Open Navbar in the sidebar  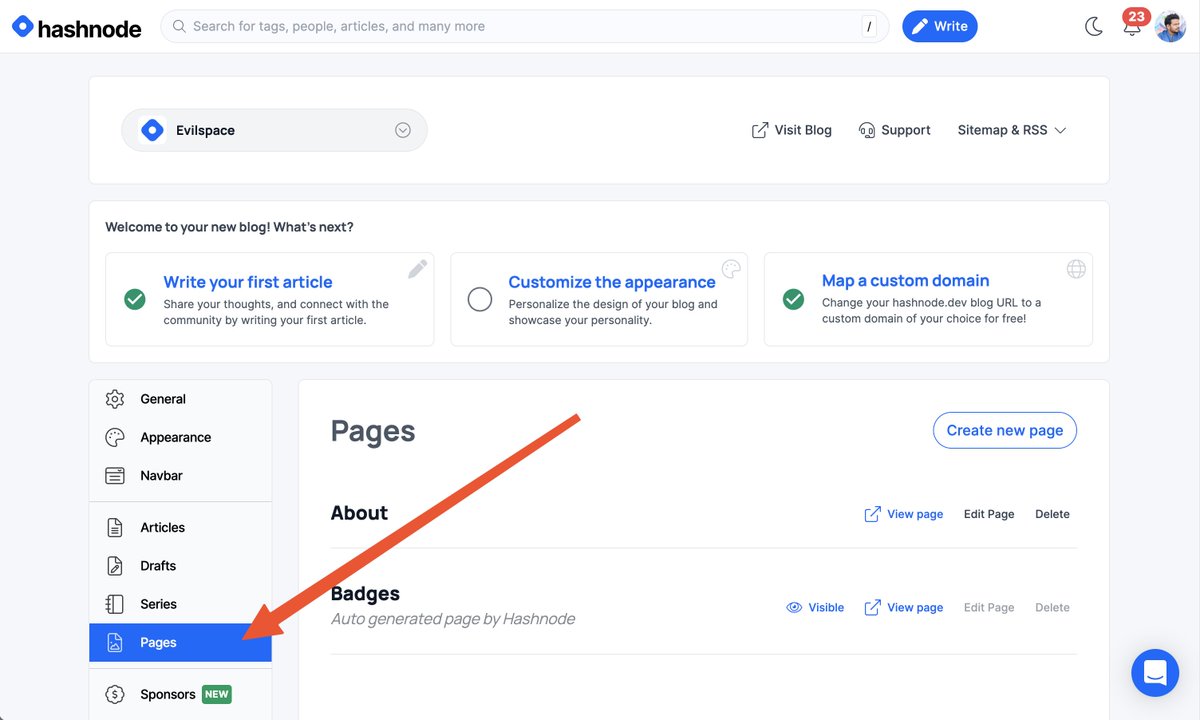pyautogui.click(x=180, y=475)
